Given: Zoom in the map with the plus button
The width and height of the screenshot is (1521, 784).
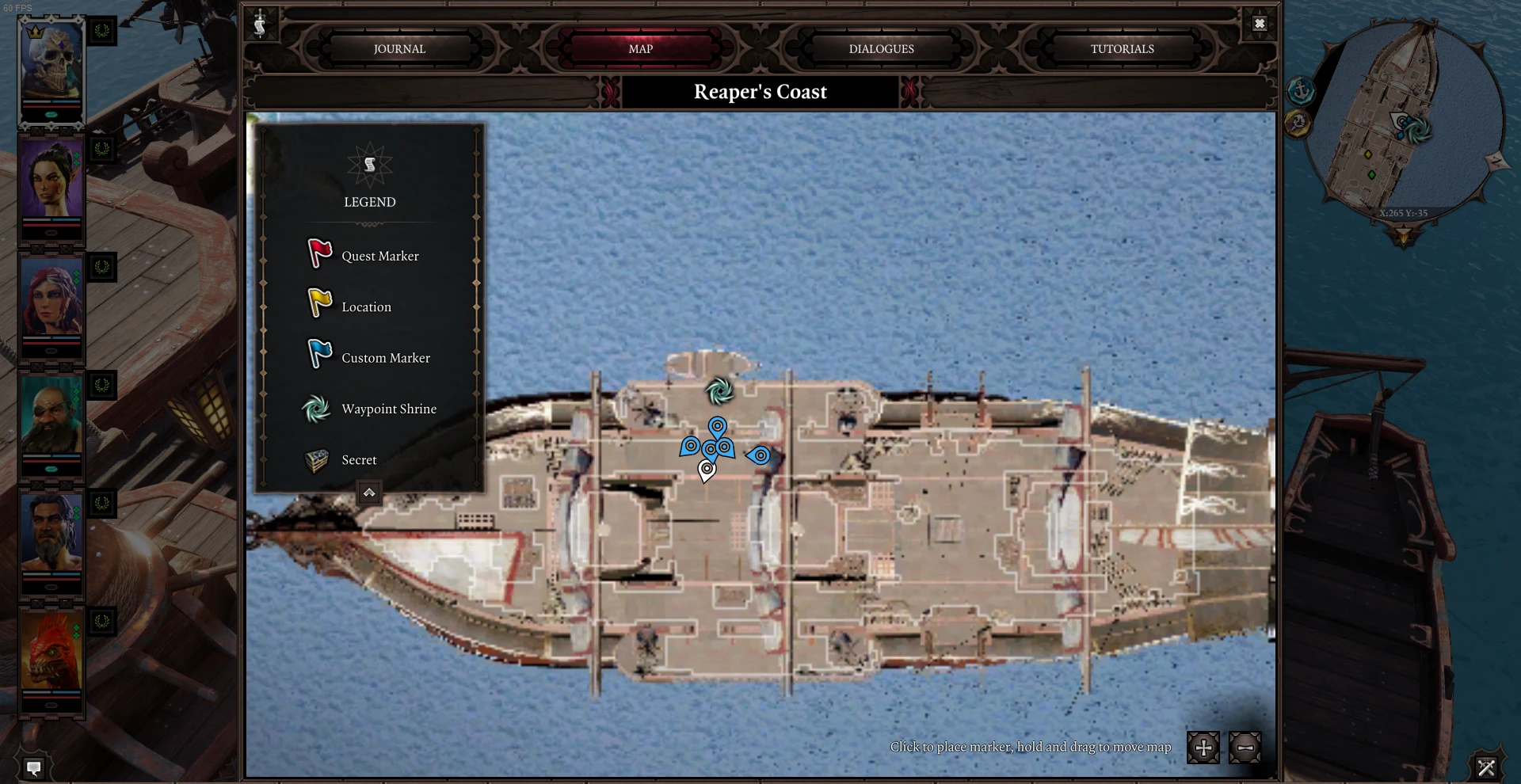Looking at the screenshot, I should [1203, 747].
